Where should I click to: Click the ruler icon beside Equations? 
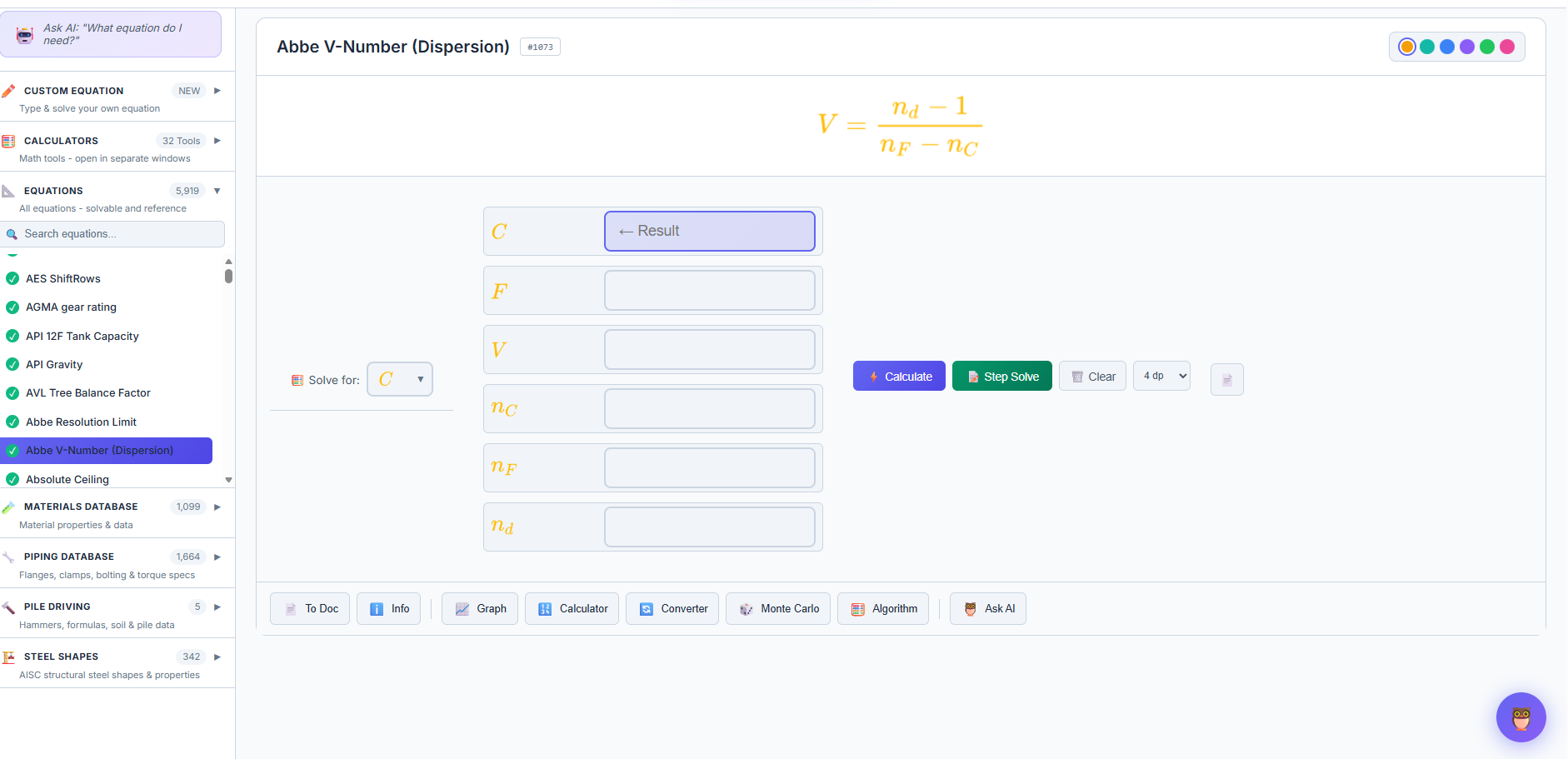(x=8, y=191)
